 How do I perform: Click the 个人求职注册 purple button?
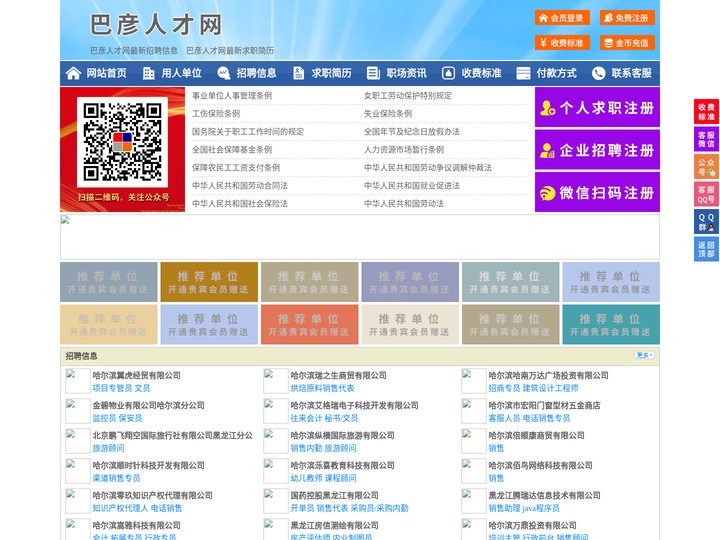(597, 107)
